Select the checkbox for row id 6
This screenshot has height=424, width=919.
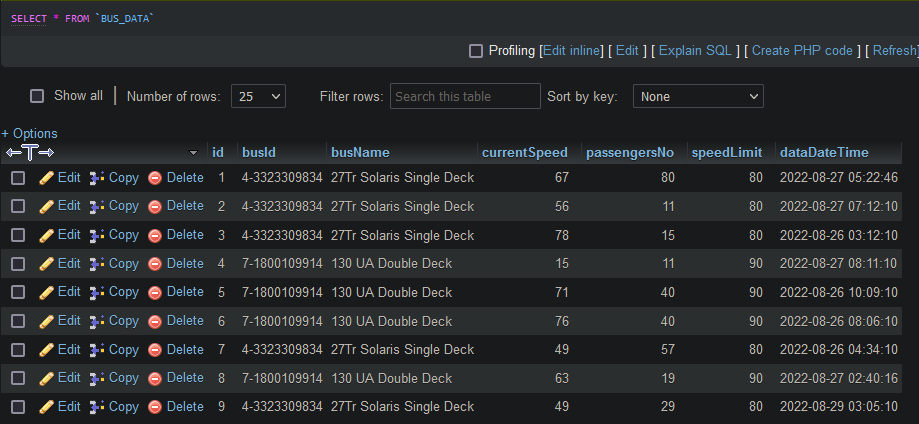pyautogui.click(x=18, y=321)
